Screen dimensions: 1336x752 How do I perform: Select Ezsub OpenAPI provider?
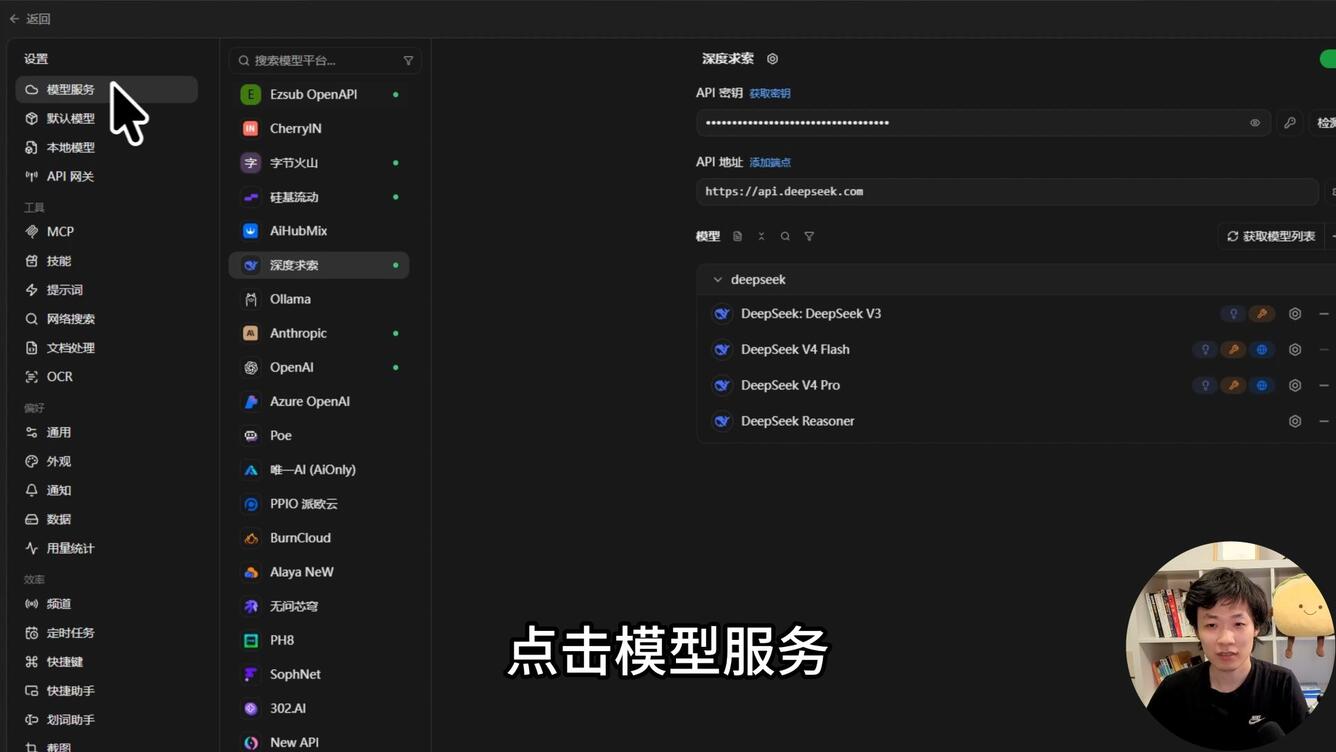[x=319, y=94]
